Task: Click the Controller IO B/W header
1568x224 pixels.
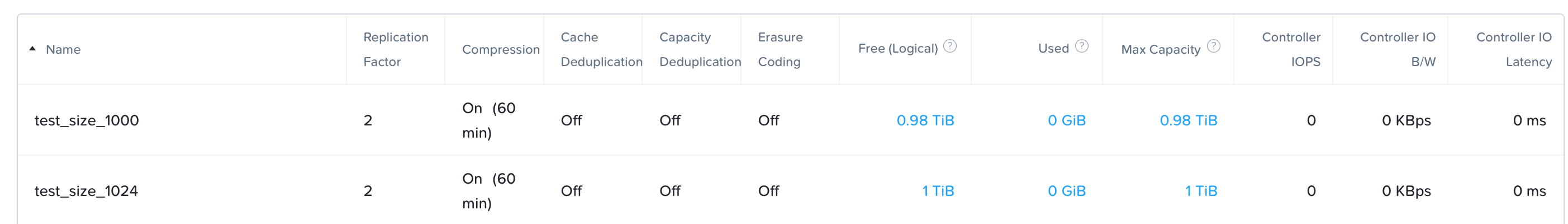Action: [x=1397, y=49]
